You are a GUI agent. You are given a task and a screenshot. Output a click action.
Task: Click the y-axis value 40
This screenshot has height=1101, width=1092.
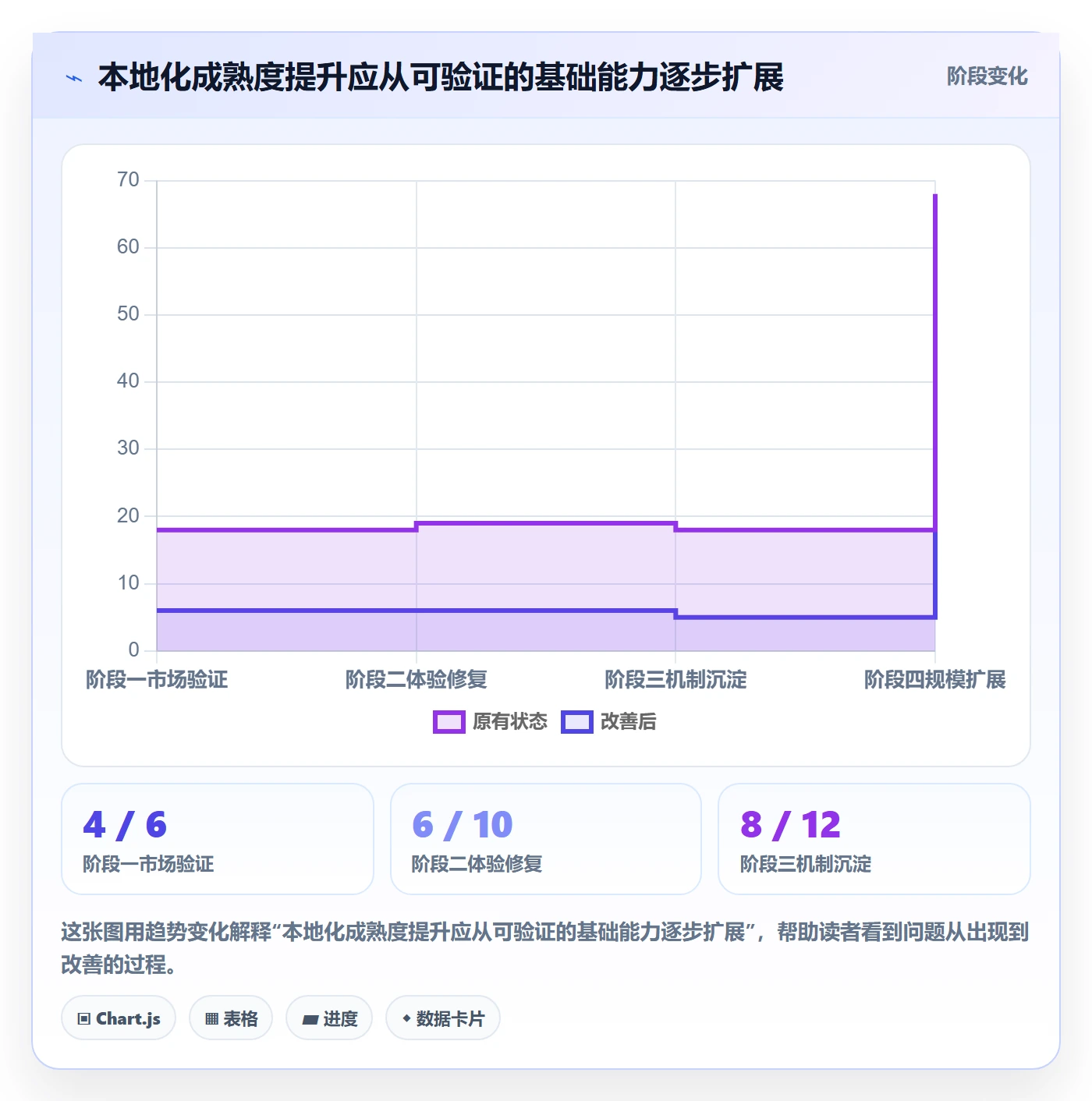128,381
